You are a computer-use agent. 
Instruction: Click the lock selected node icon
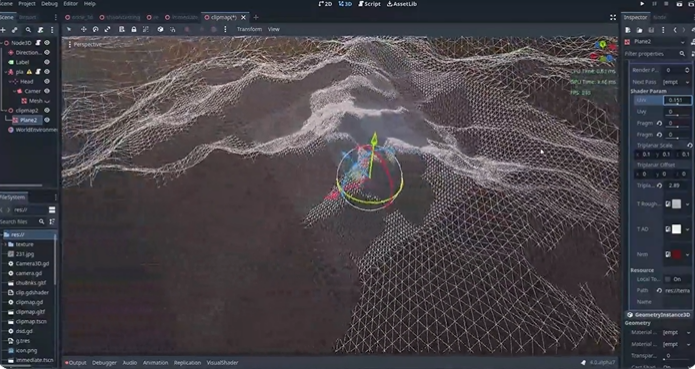point(133,29)
